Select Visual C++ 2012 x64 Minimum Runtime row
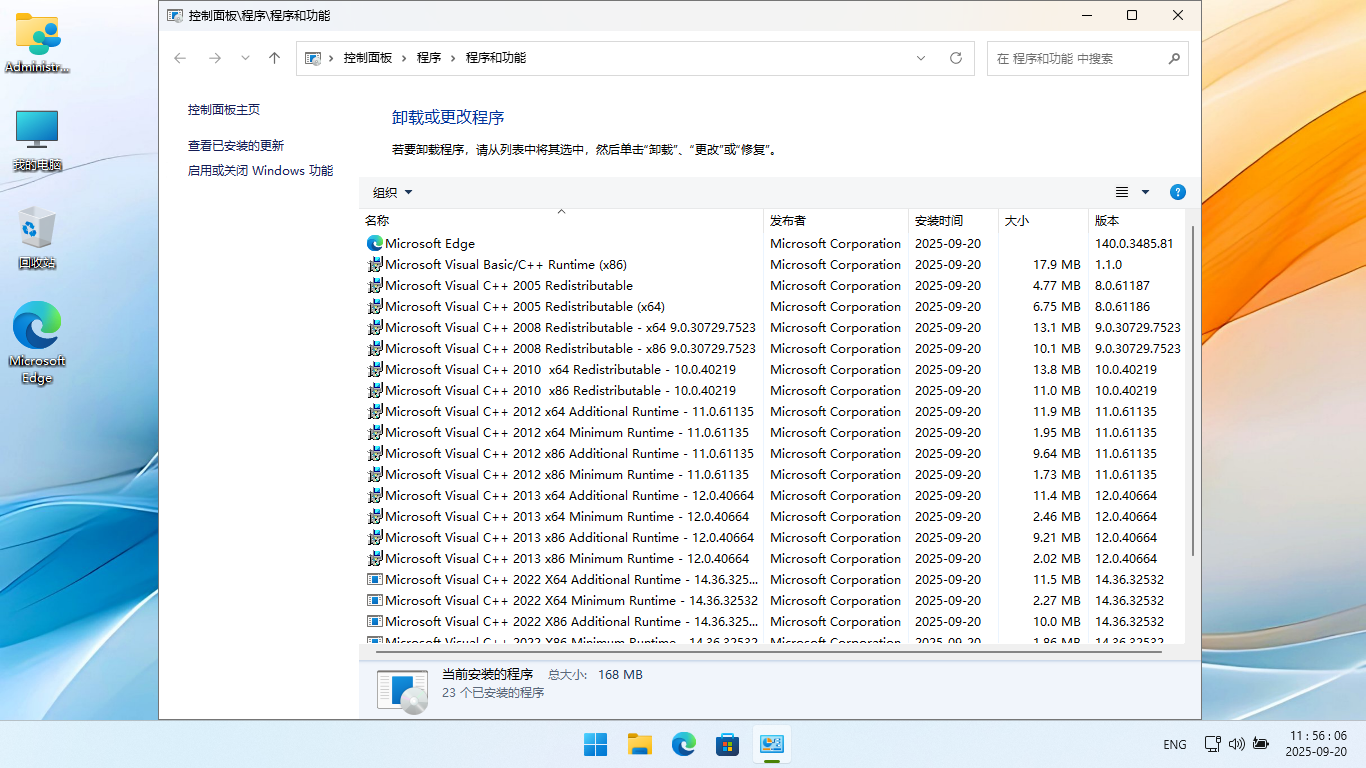 point(772,432)
